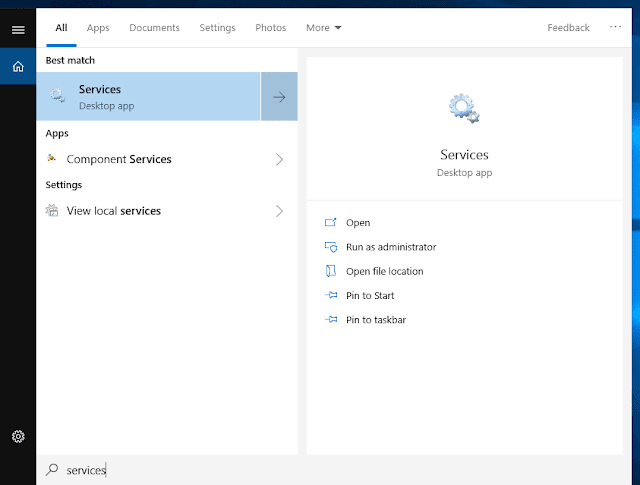Click the search box containing 'services'
640x485 pixels.
[x=333, y=470]
